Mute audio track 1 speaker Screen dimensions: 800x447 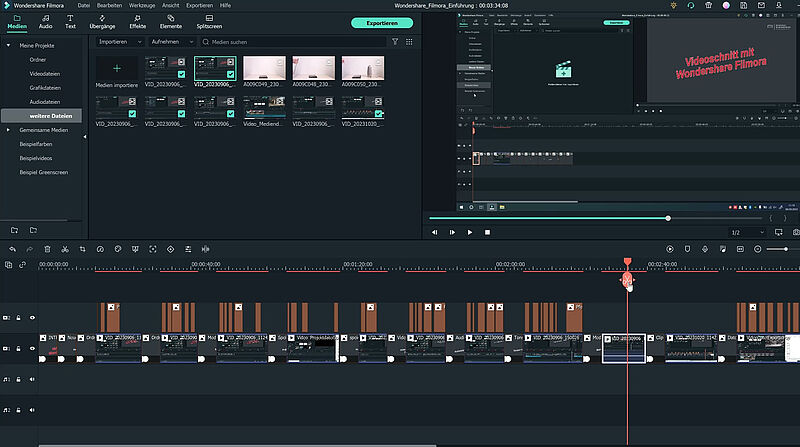(32, 379)
